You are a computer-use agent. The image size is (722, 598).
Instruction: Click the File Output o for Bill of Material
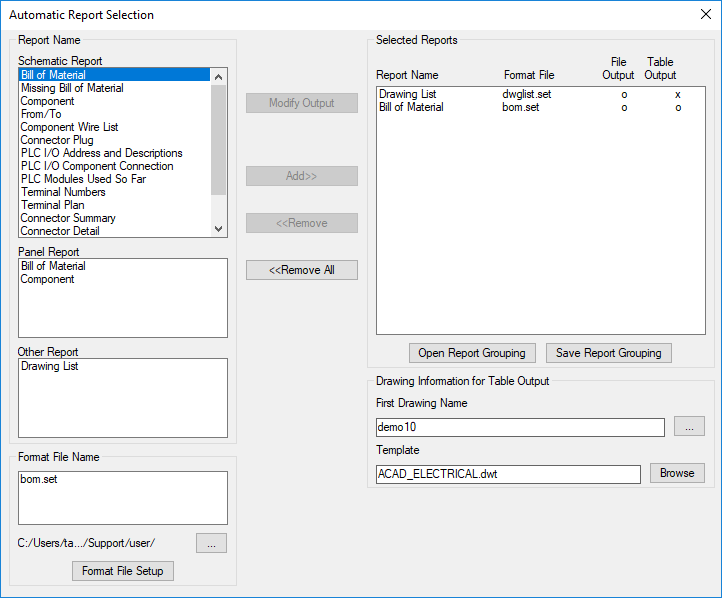(624, 108)
